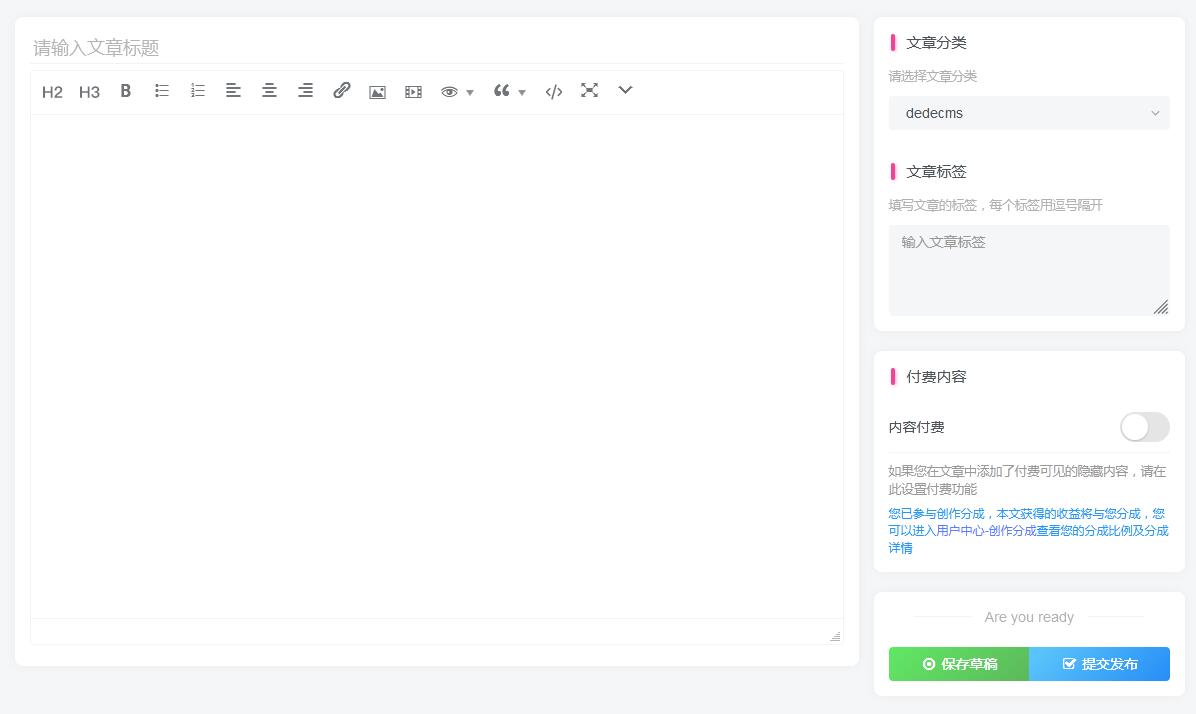Expand the blockquote style dropdown arrow
The height and width of the screenshot is (714, 1196).
(x=521, y=93)
